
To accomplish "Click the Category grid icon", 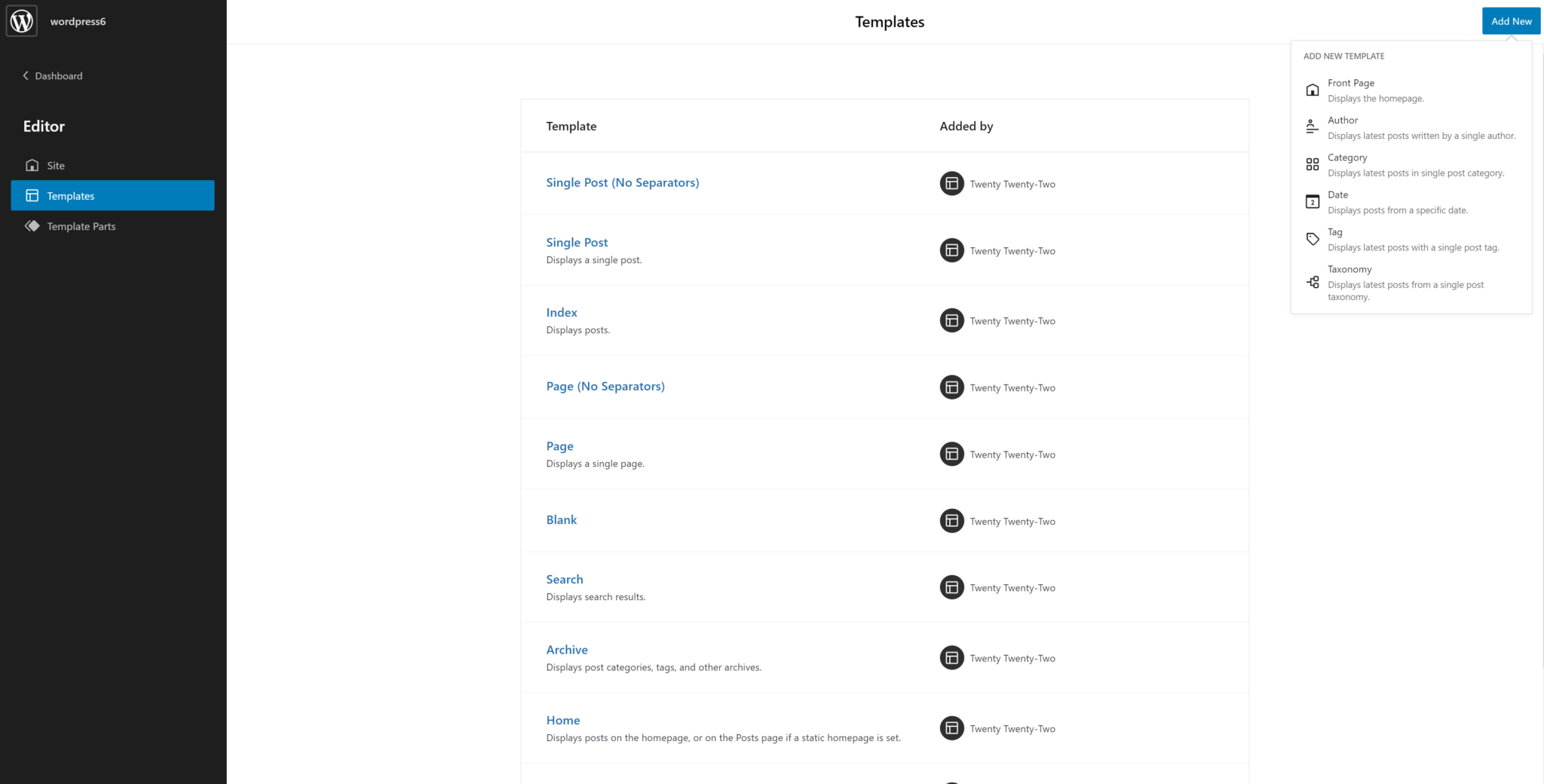I will [1313, 164].
